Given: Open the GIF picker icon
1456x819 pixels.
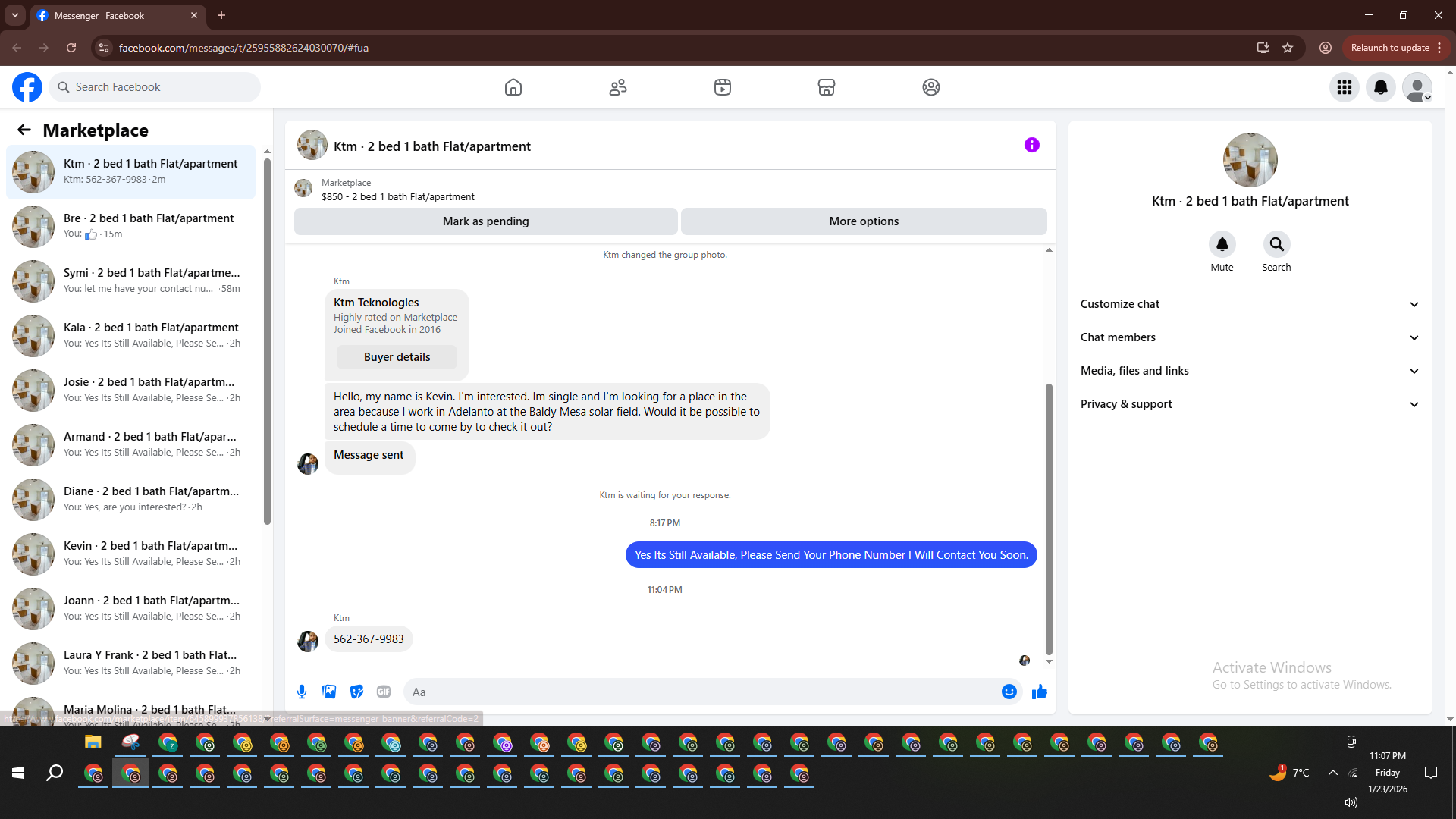Looking at the screenshot, I should tap(384, 692).
